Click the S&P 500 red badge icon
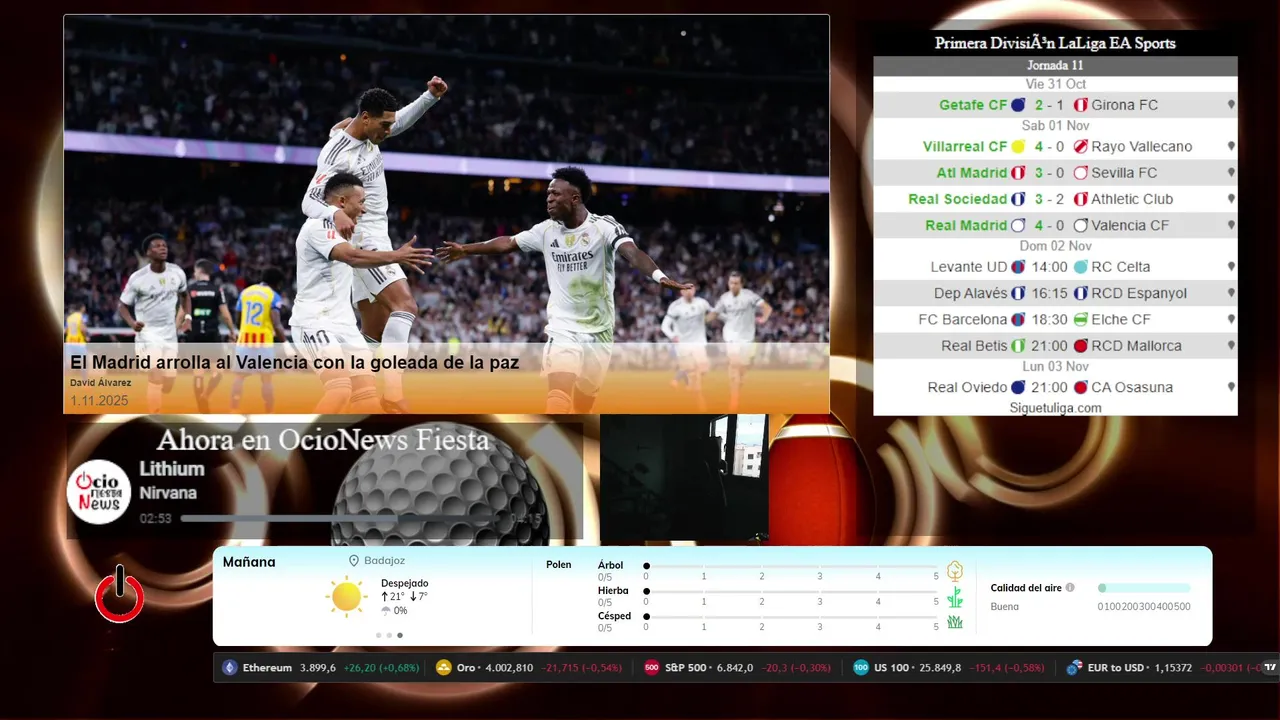This screenshot has height=720, width=1280. [652, 668]
